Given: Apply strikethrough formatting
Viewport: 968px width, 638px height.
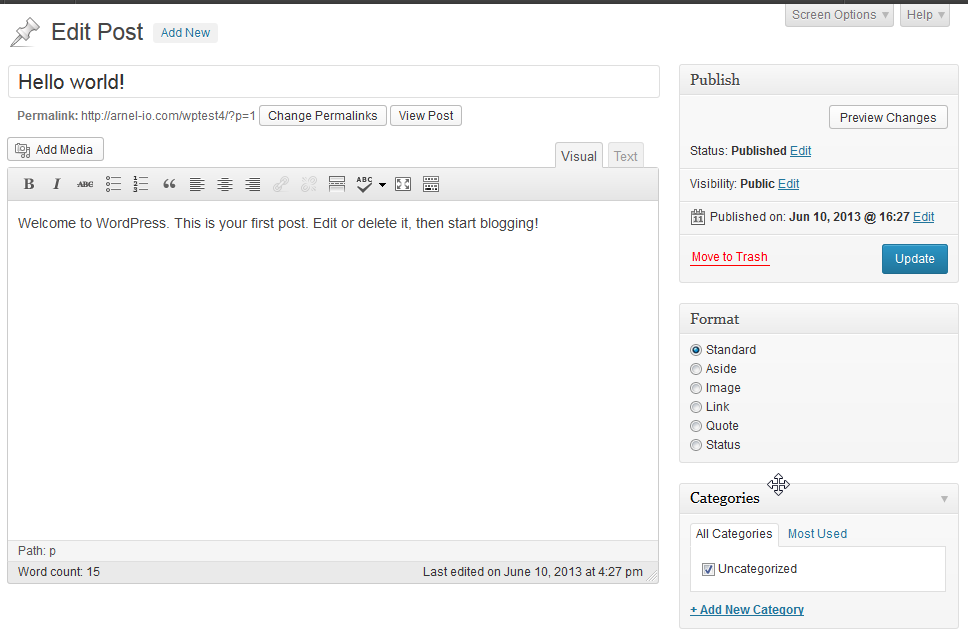Looking at the screenshot, I should click(x=85, y=184).
